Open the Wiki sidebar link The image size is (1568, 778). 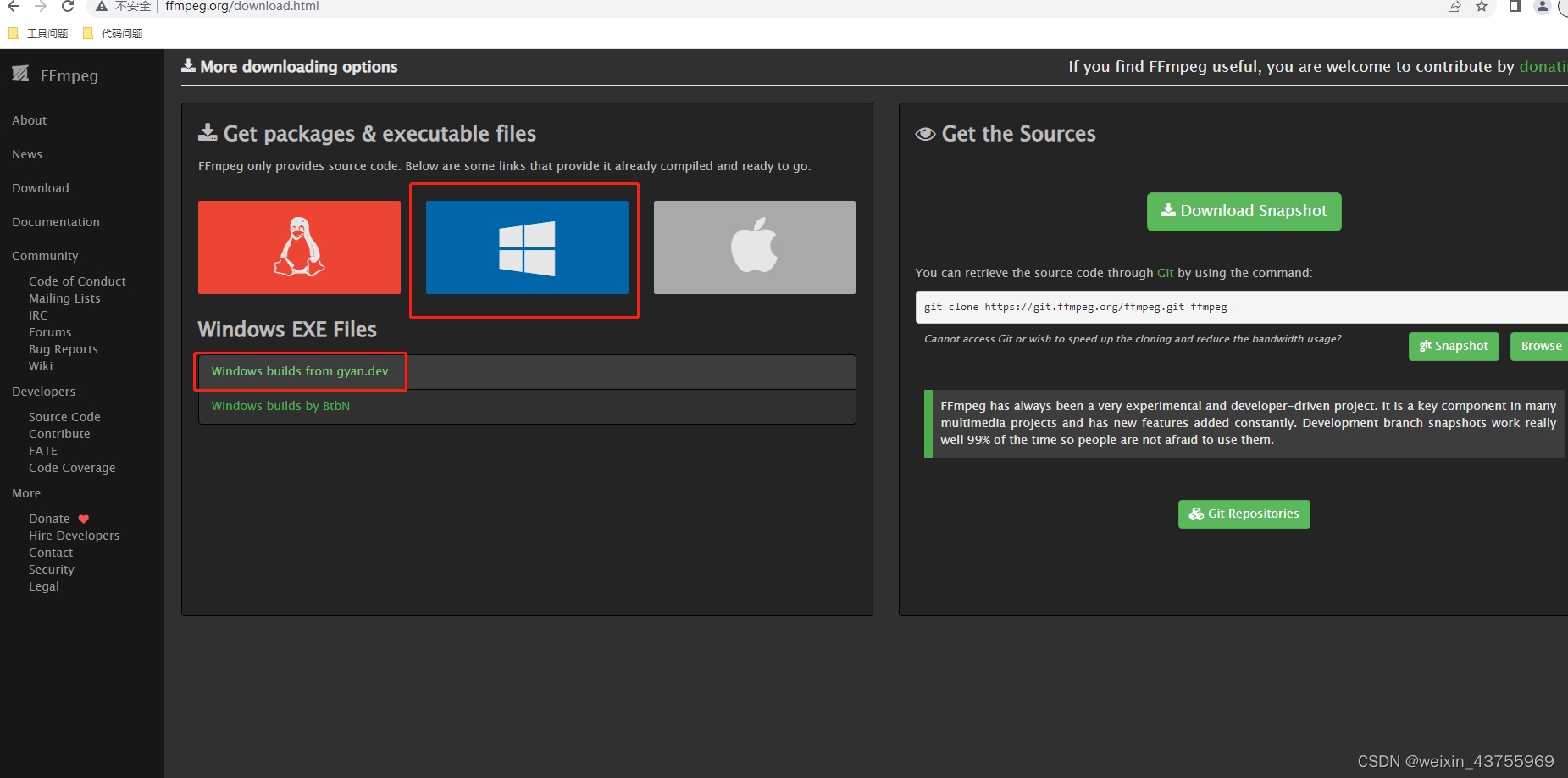[x=41, y=366]
